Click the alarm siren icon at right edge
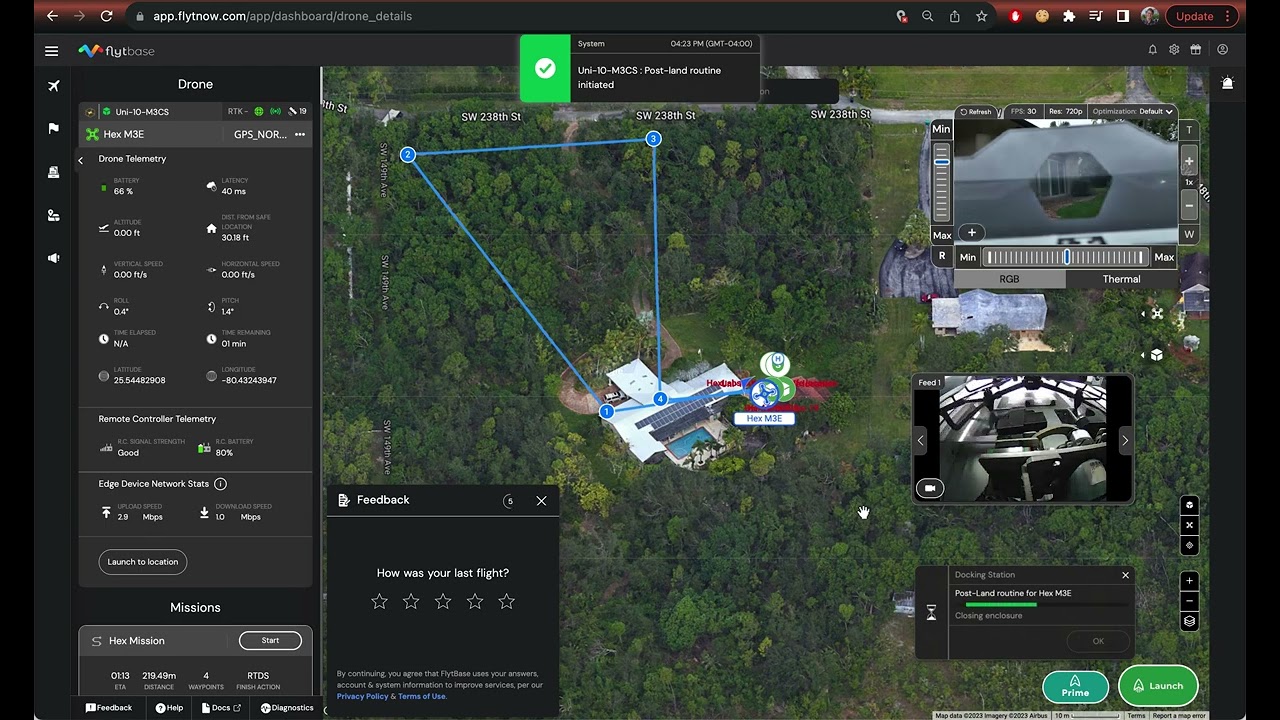Screen dimensions: 1280x720 click(x=1227, y=84)
